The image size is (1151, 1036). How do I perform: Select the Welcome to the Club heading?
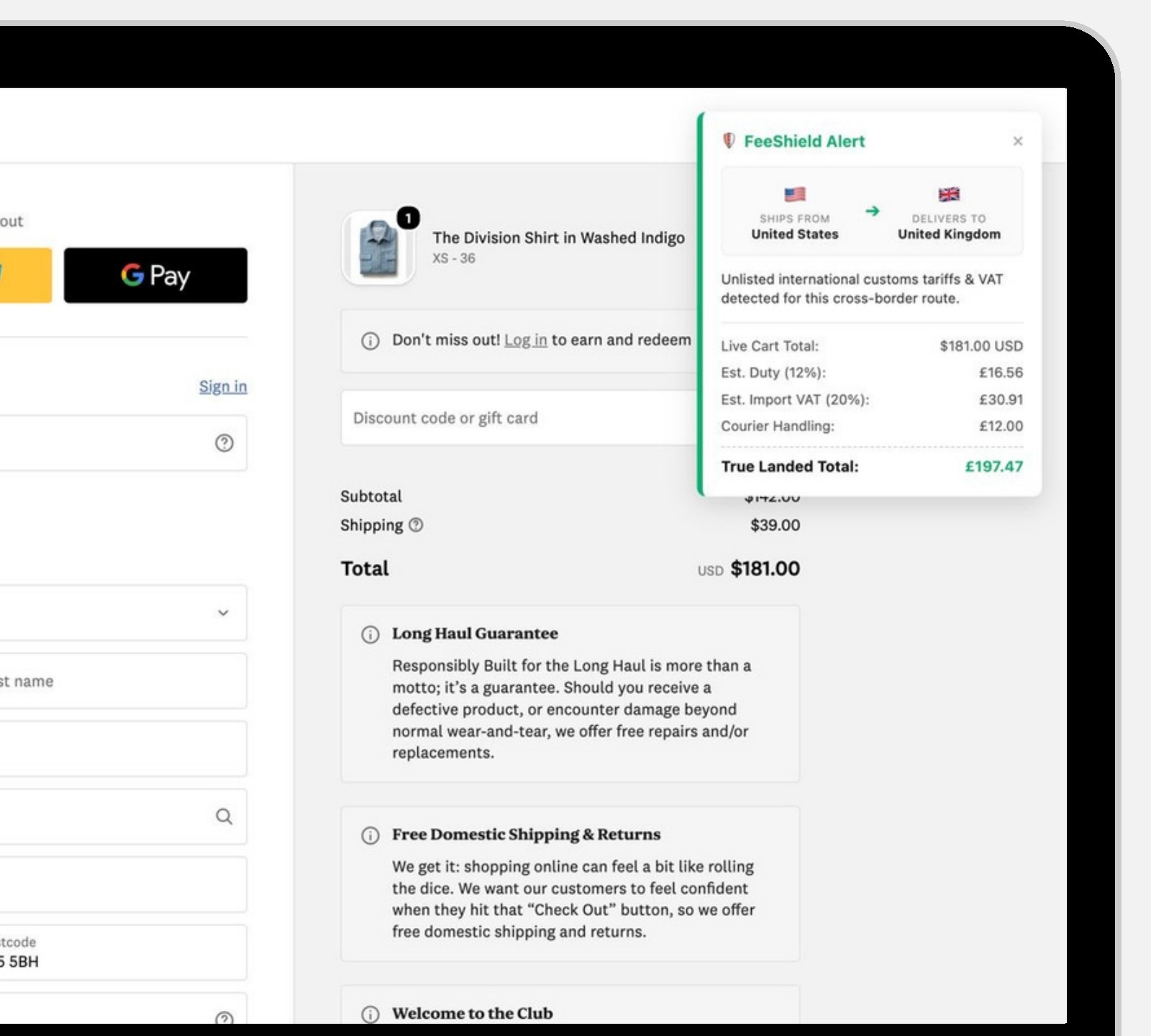point(473,1014)
